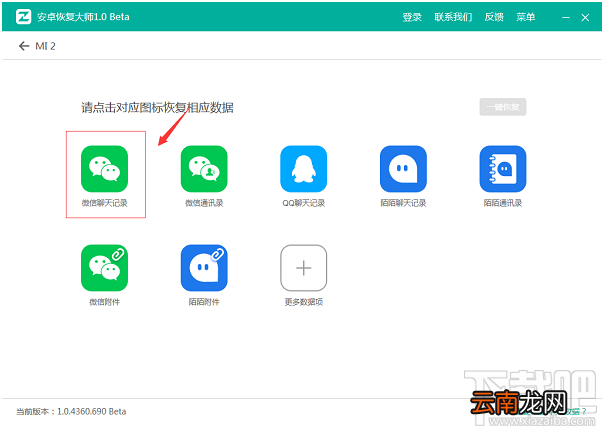Screen dimensions: 604x431
Task: Click the 一键恢复 one-key restore button
Action: point(503,107)
